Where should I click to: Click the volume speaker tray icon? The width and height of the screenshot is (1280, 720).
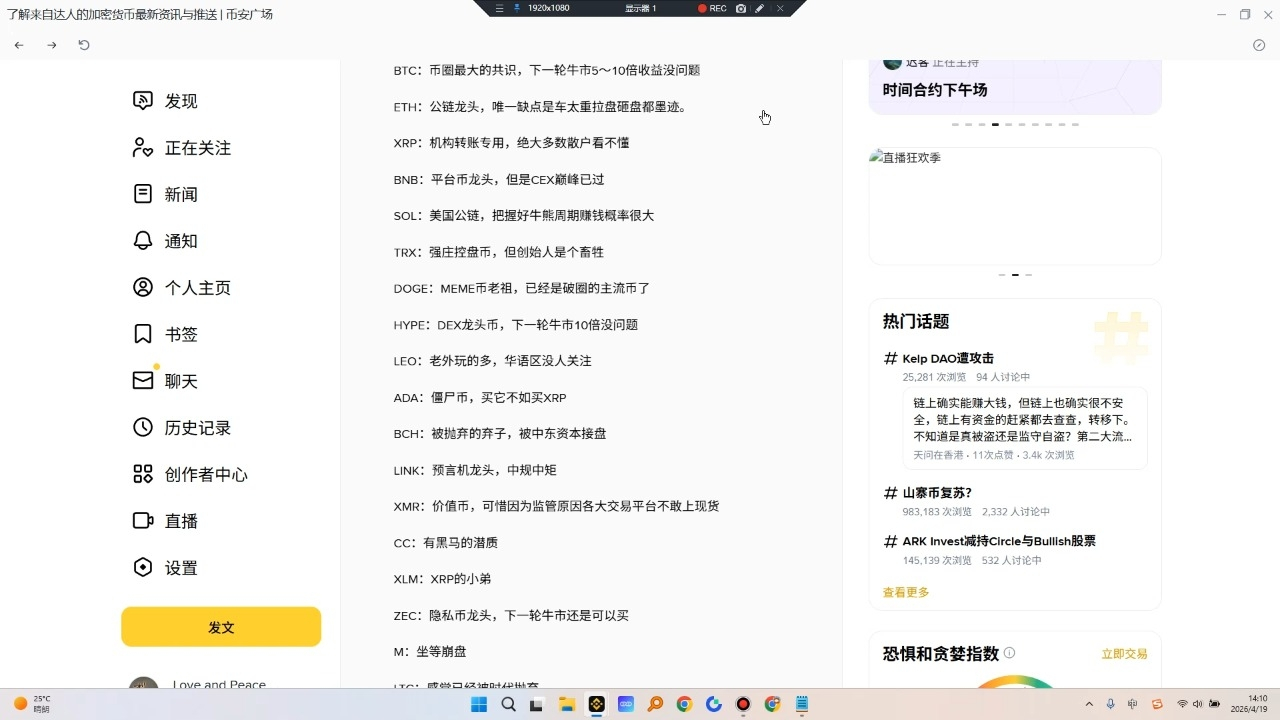1198,704
